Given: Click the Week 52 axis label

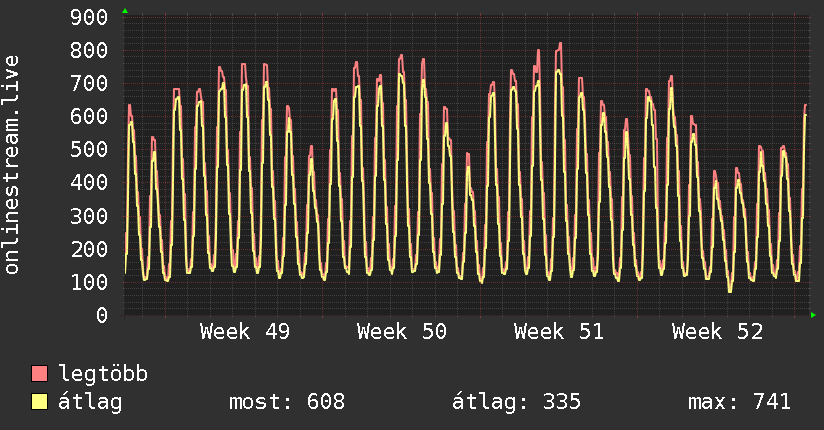Looking at the screenshot, I should pos(717,332).
